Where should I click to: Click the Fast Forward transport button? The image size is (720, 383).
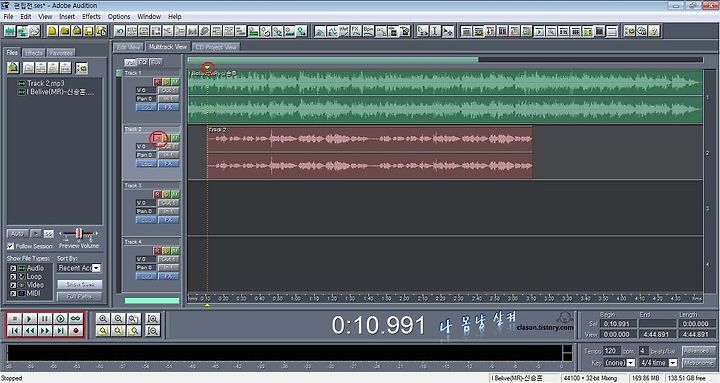point(45,330)
